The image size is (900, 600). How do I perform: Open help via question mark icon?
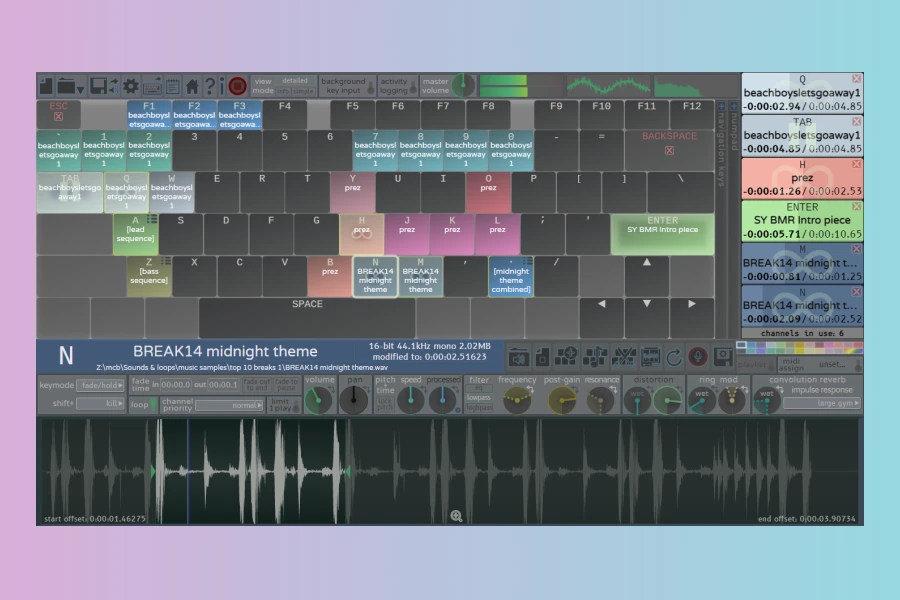tap(210, 86)
